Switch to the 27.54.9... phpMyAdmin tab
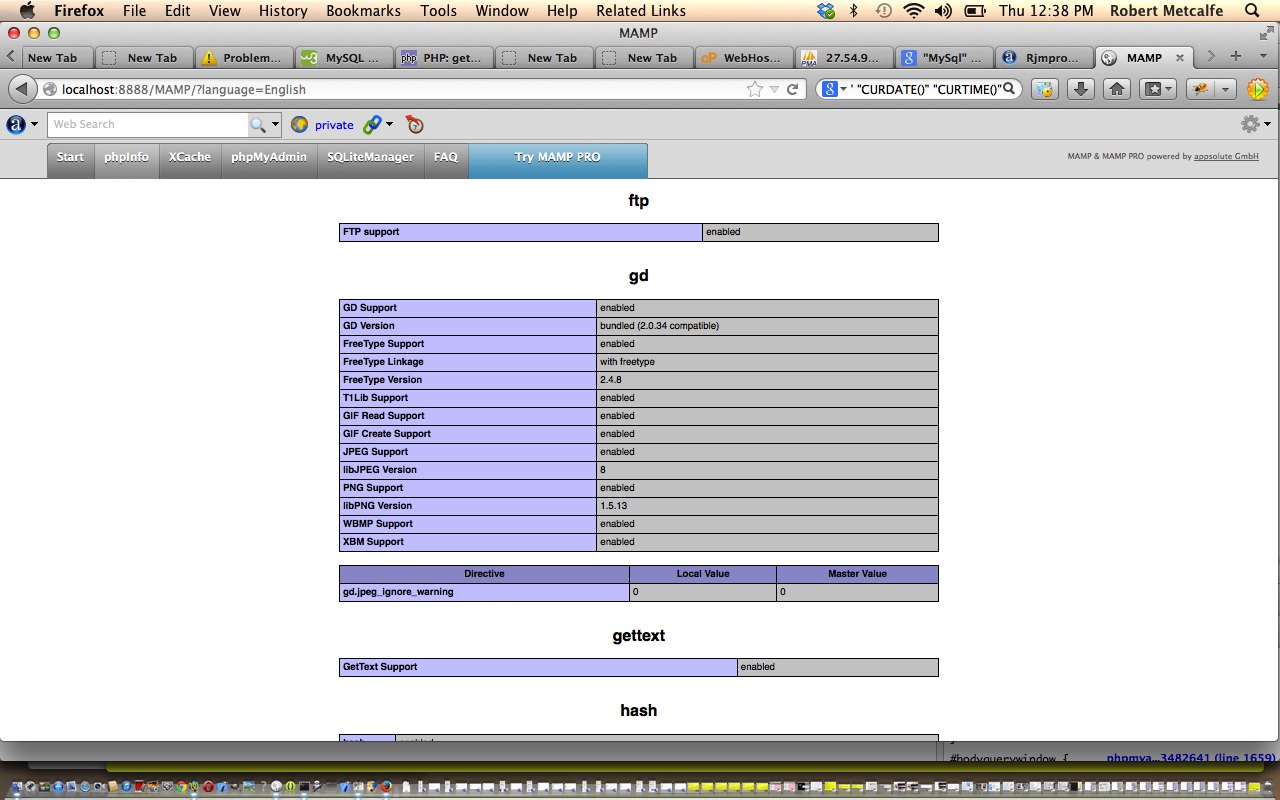 844,57
